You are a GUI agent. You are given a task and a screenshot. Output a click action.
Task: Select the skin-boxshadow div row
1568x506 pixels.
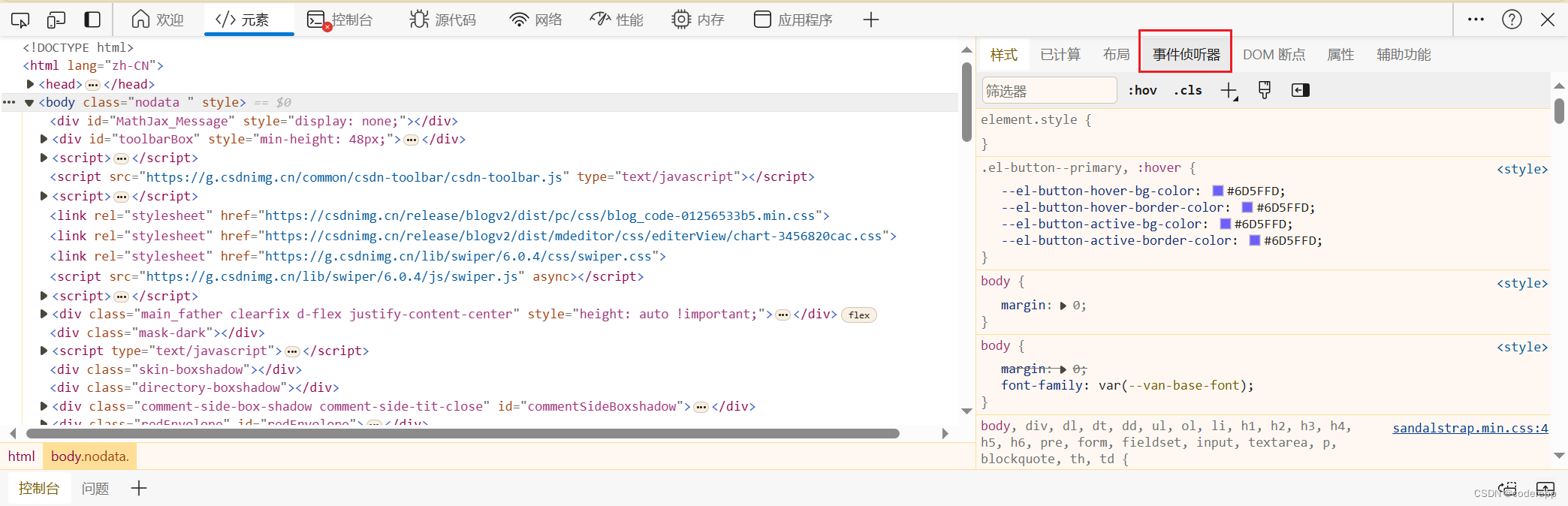(x=176, y=369)
